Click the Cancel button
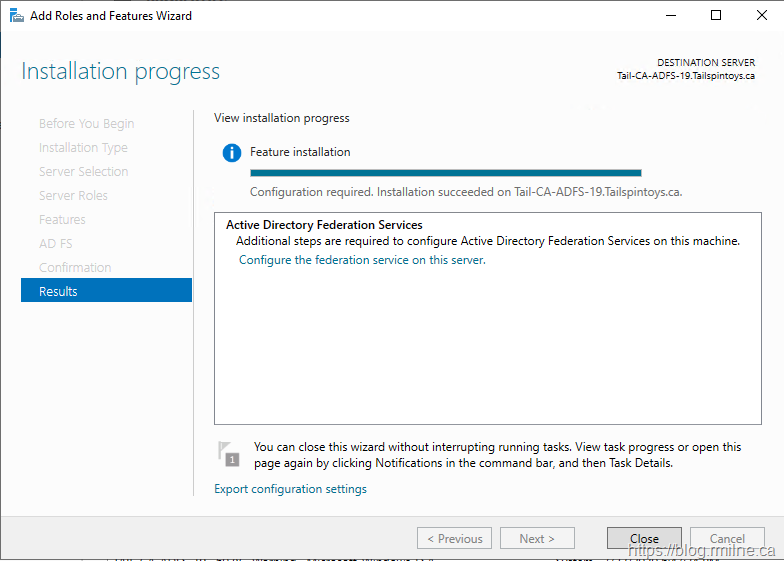Screen dimensions: 784x561 click(x=727, y=538)
